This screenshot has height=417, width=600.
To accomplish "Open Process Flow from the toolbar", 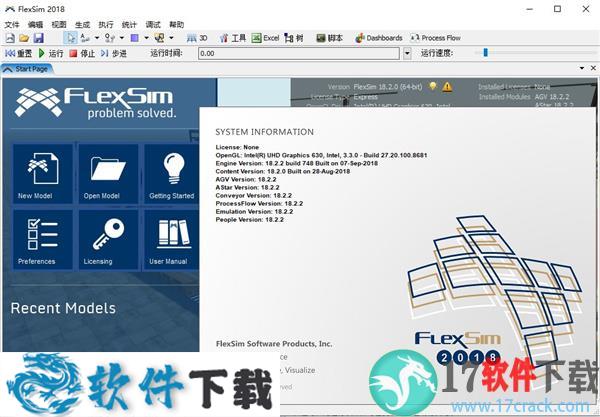I will [435, 38].
